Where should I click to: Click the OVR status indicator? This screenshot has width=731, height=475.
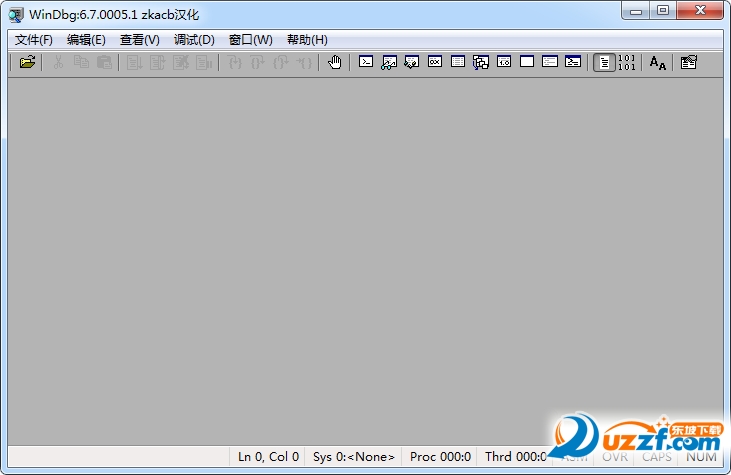pos(615,457)
